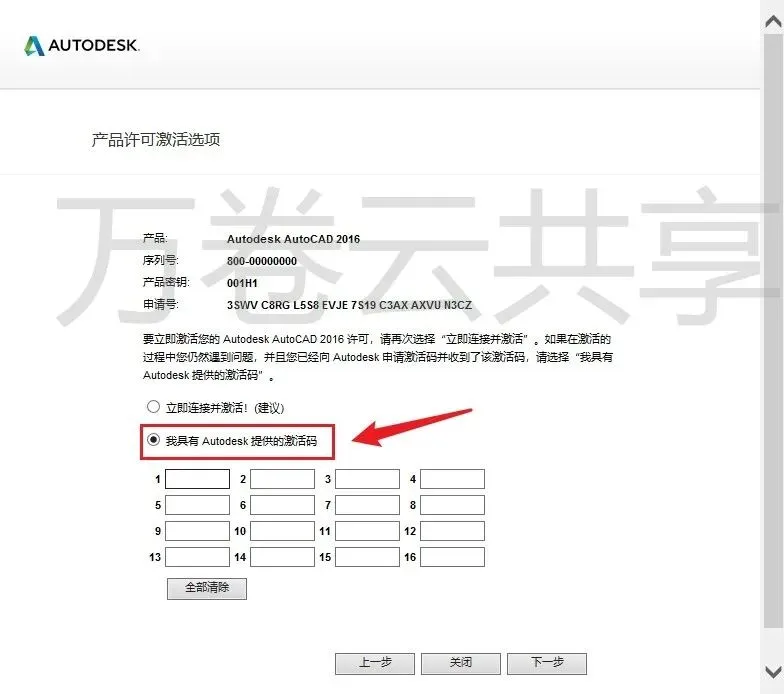Click the 产品许可激活选项 heading
Screen dimensions: 784x694
tap(156, 140)
